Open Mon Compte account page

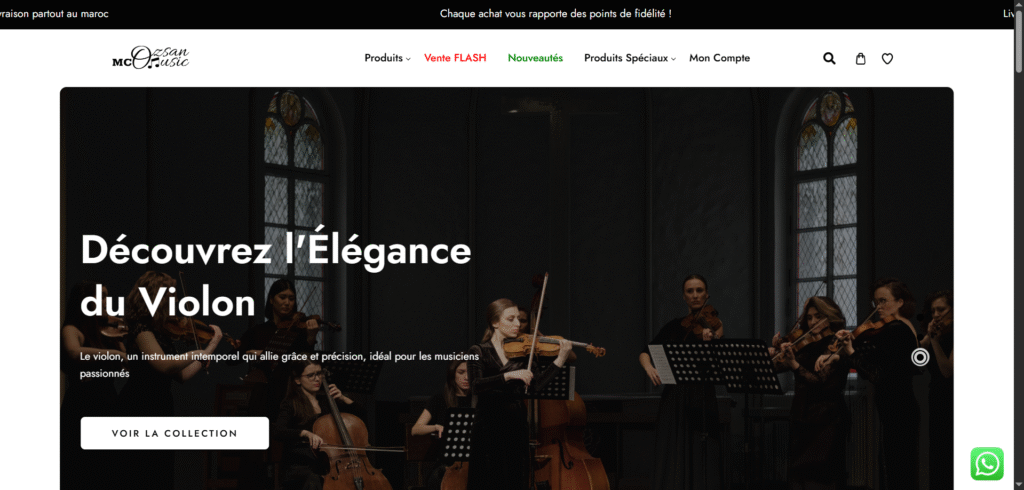(720, 57)
